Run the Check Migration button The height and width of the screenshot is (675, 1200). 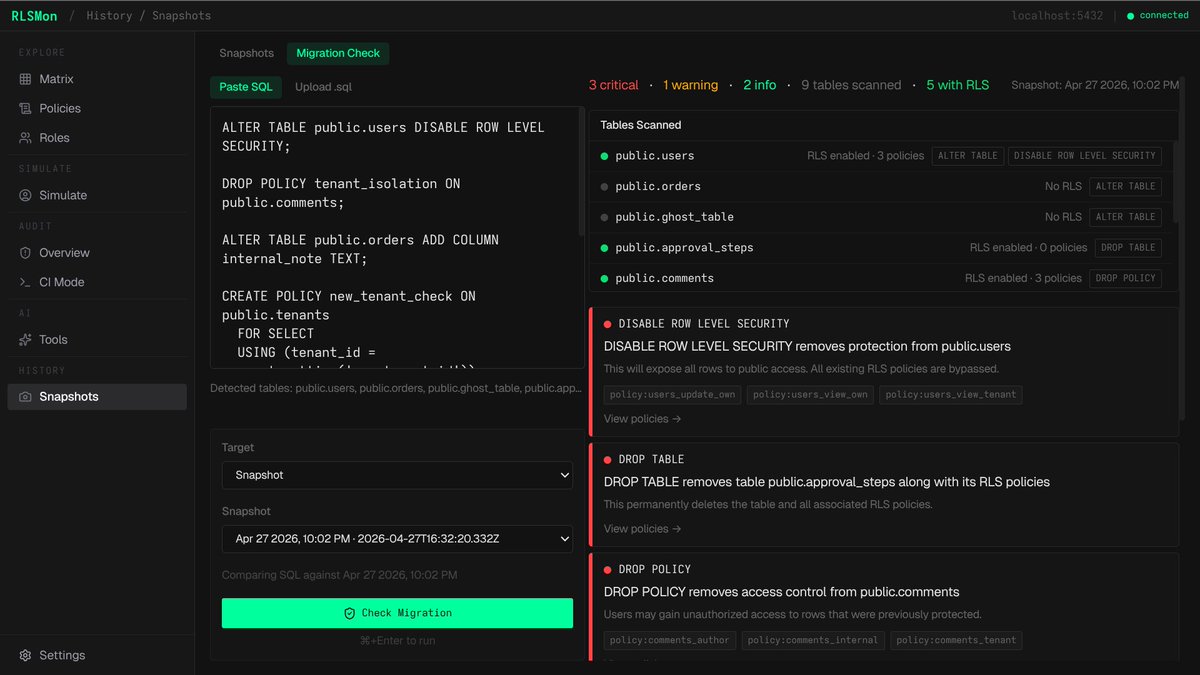[x=397, y=613]
